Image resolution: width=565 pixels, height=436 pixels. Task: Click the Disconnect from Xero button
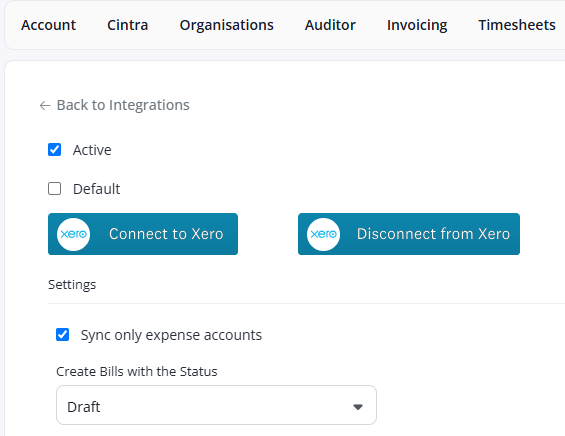[409, 234]
